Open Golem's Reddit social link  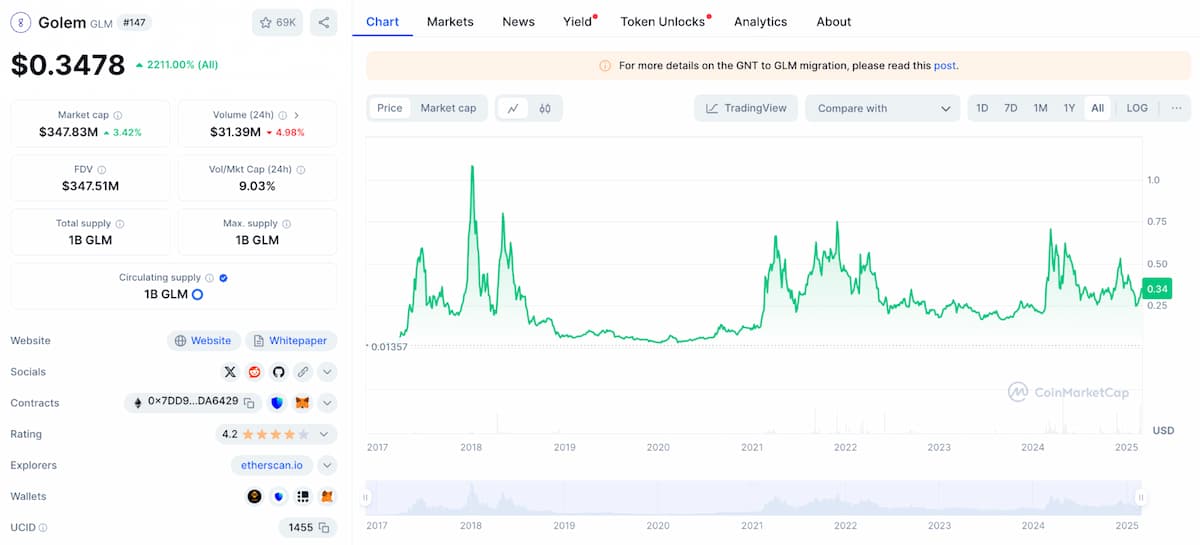point(254,372)
